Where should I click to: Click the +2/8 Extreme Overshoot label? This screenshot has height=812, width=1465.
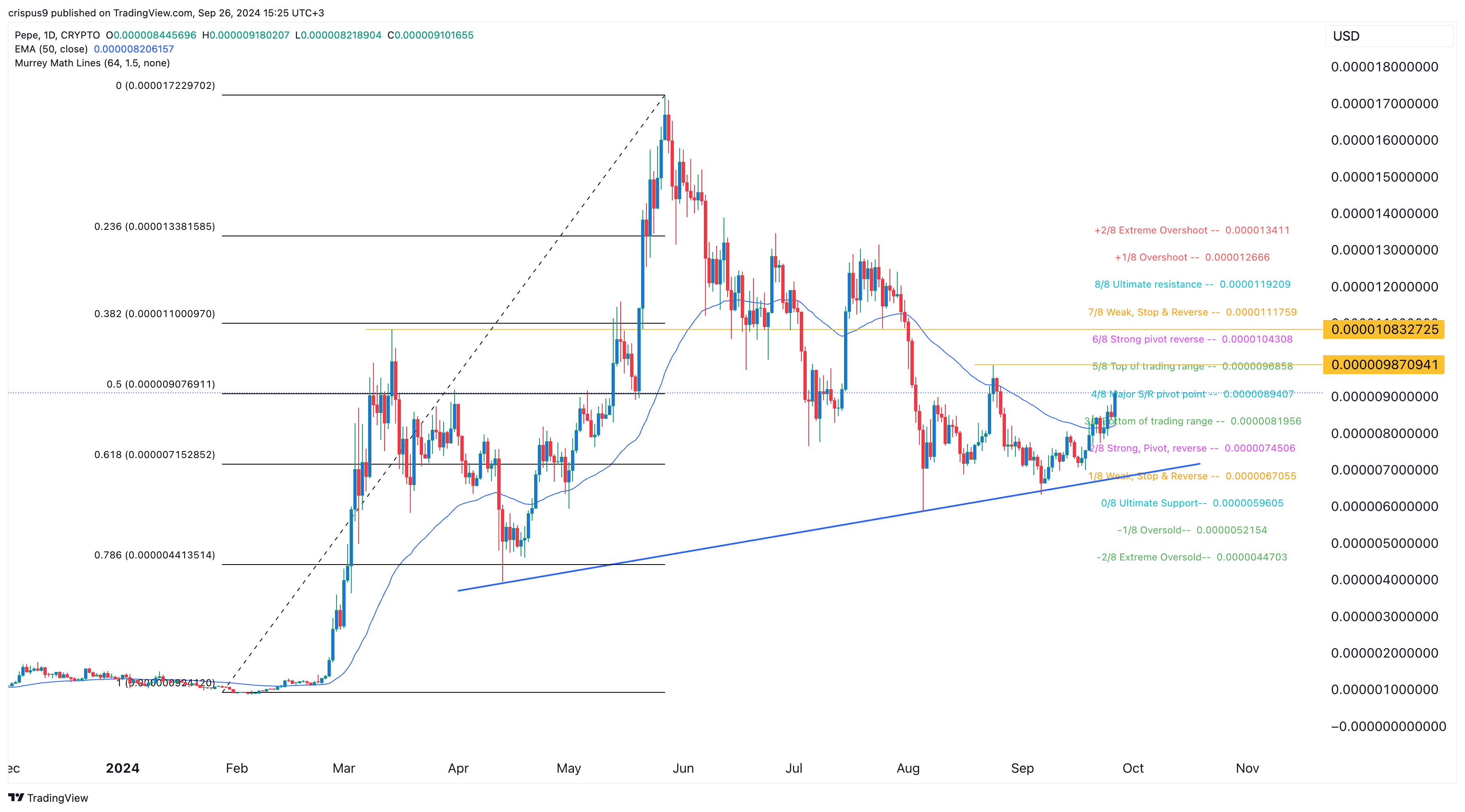pyautogui.click(x=1192, y=231)
